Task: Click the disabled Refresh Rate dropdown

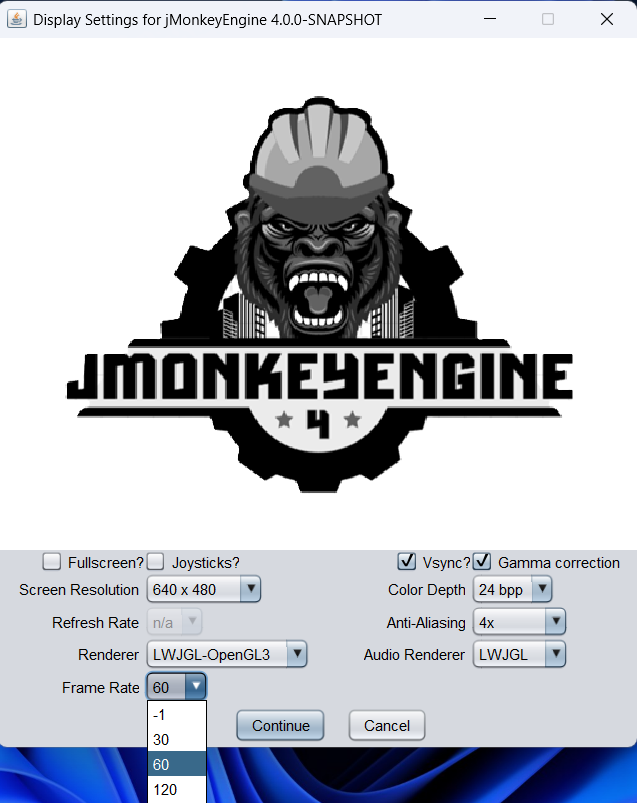Action: coord(174,622)
